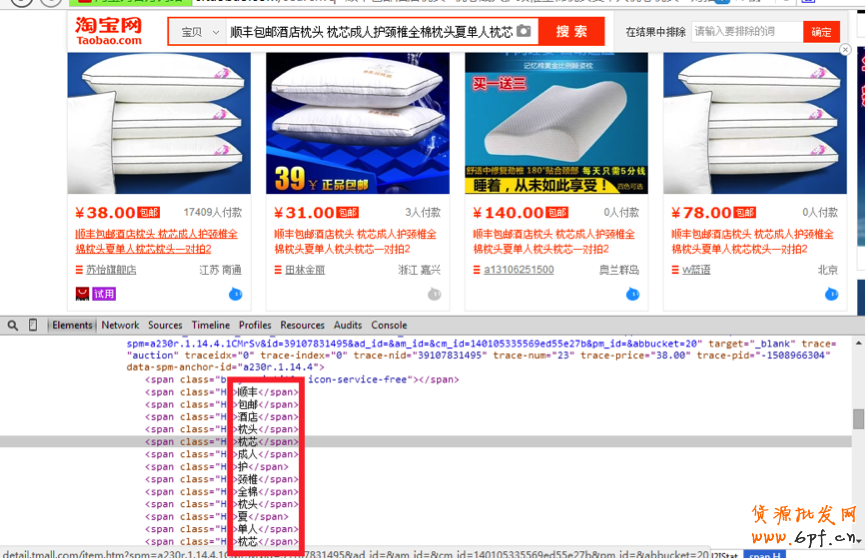
Task: Open title link of ¥38.00 item
Action: 156,241
